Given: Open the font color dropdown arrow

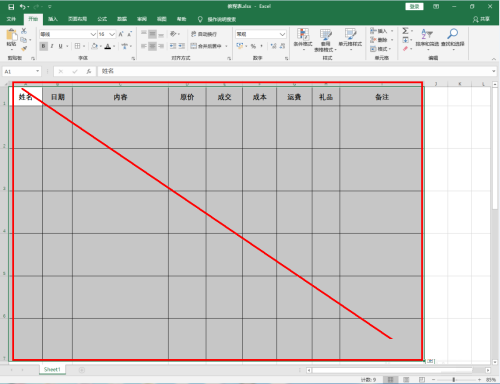Looking at the screenshot, I should (114, 46).
